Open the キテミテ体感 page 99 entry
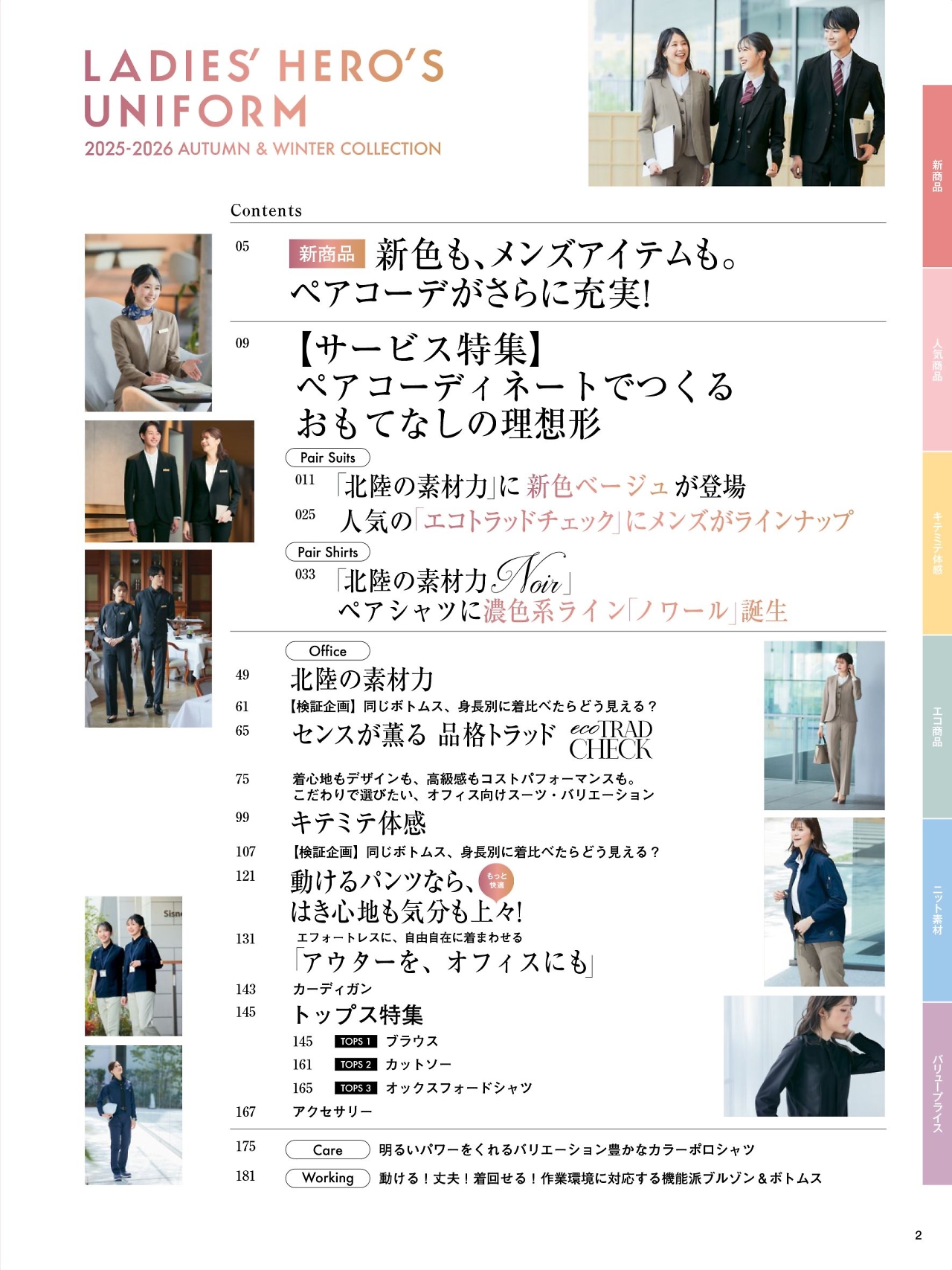The image size is (952, 1270). pyautogui.click(x=358, y=822)
